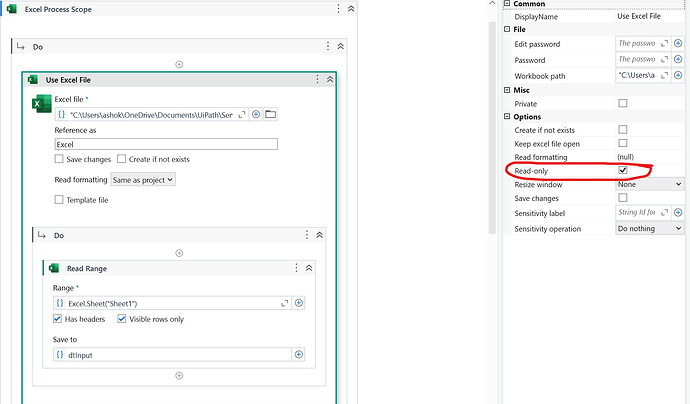
Task: Collapse the Options properties section
Action: point(507,117)
